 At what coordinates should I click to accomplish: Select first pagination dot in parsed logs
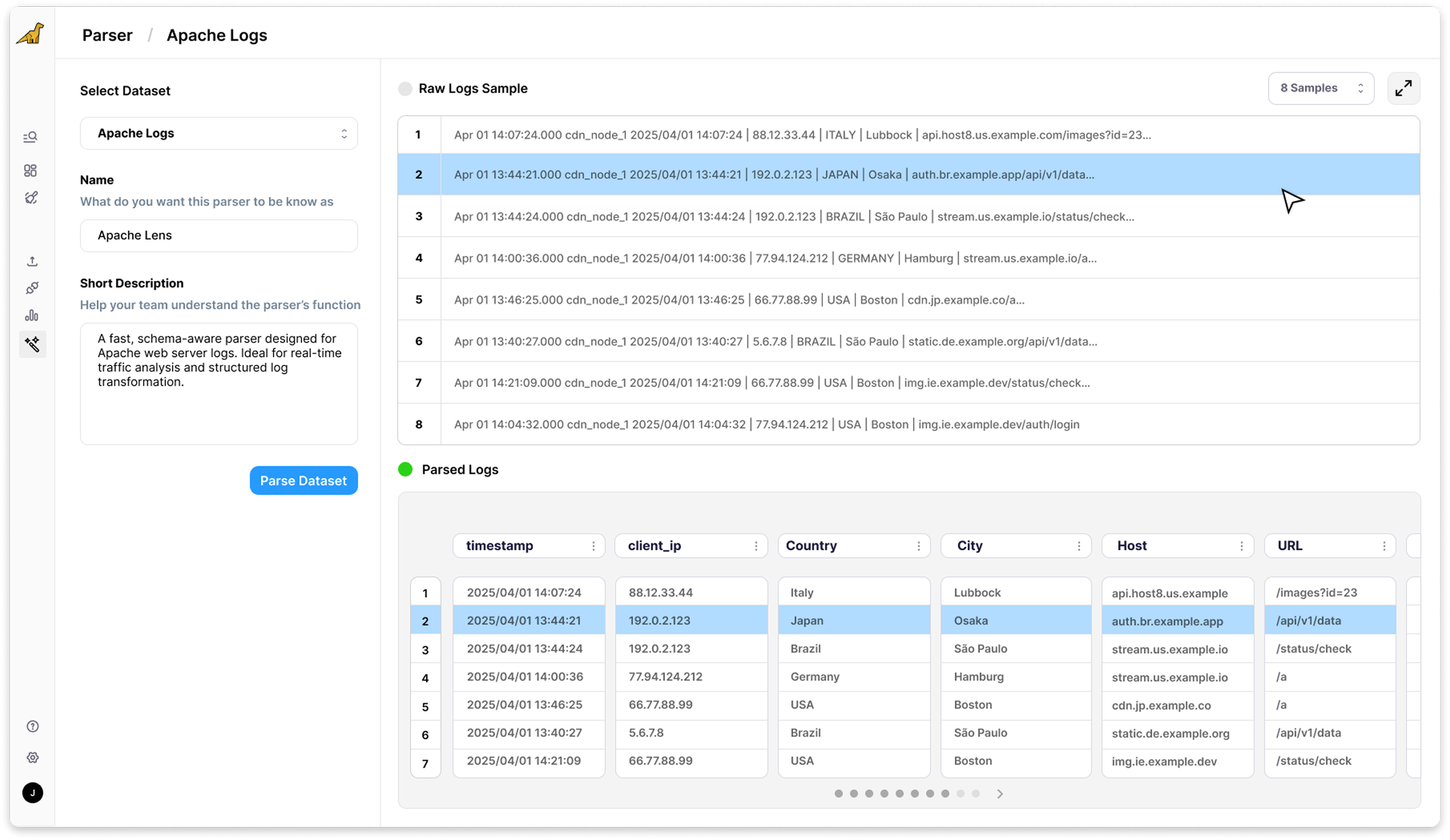click(x=838, y=793)
